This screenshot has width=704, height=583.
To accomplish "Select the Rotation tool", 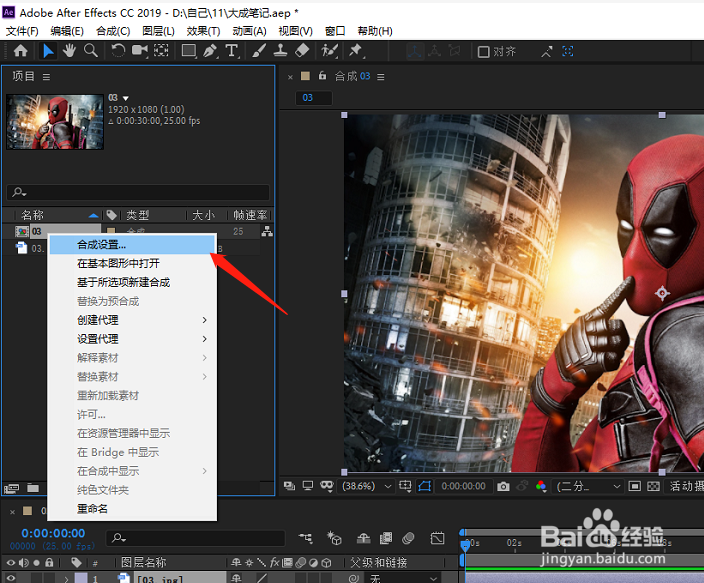I will click(118, 51).
